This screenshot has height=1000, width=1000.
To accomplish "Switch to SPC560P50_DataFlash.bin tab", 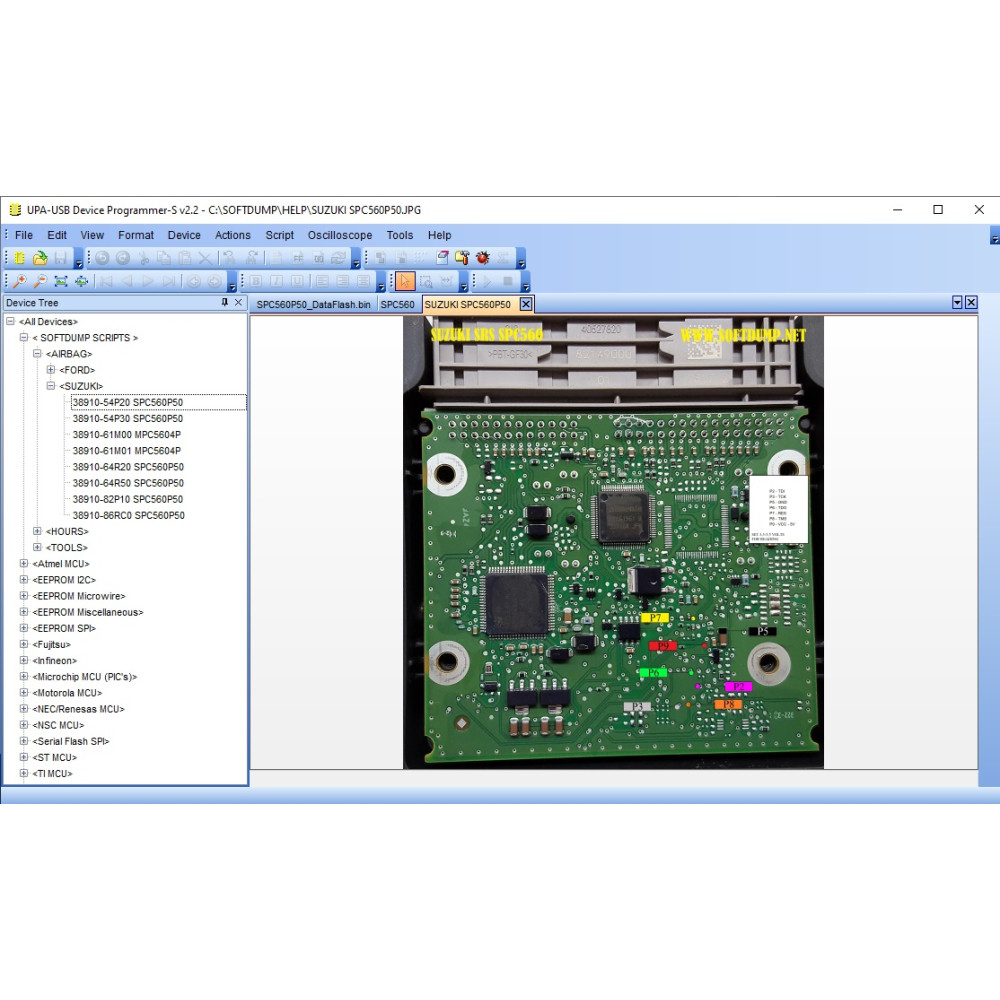I will pyautogui.click(x=313, y=305).
